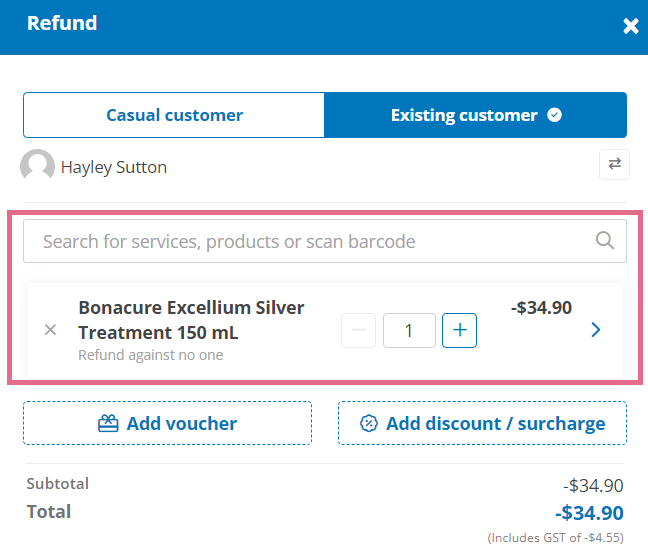648x552 pixels.
Task: Close the Refund dialog
Action: coord(631,26)
